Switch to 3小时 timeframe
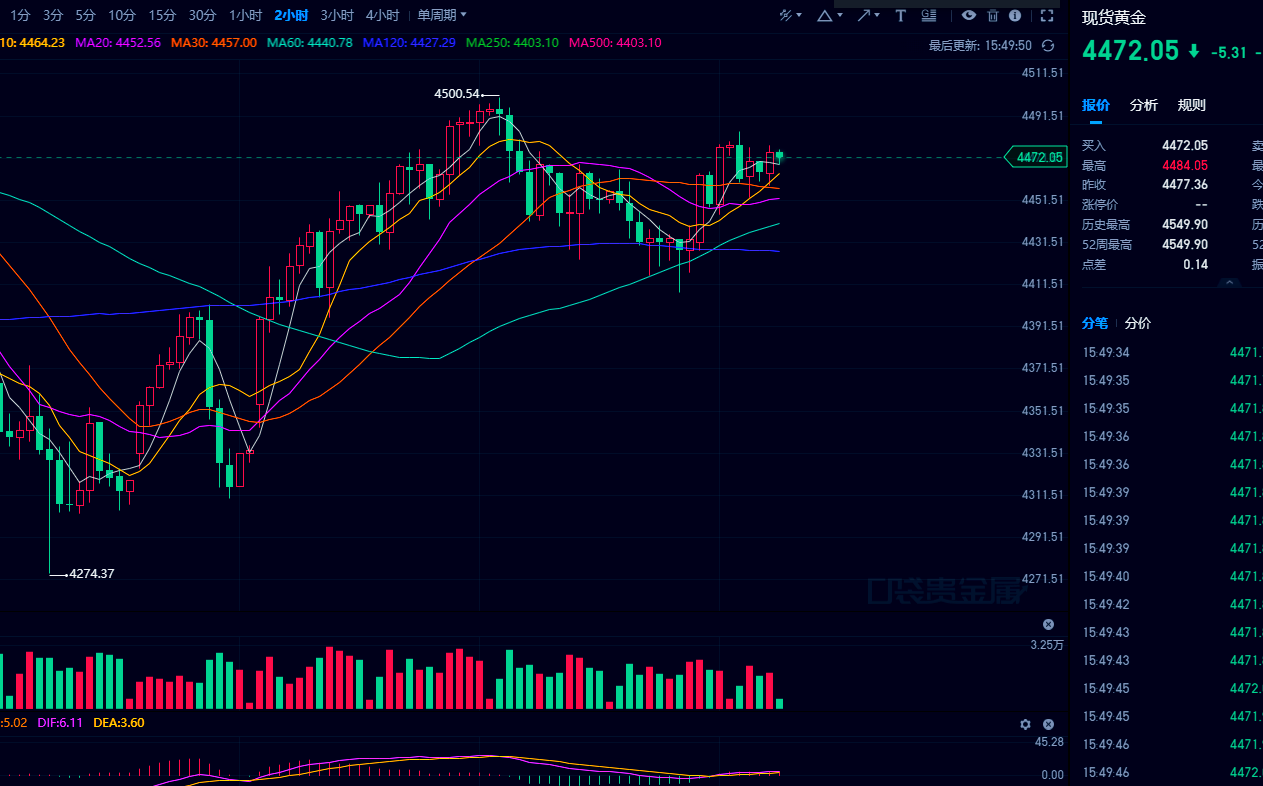 (337, 15)
